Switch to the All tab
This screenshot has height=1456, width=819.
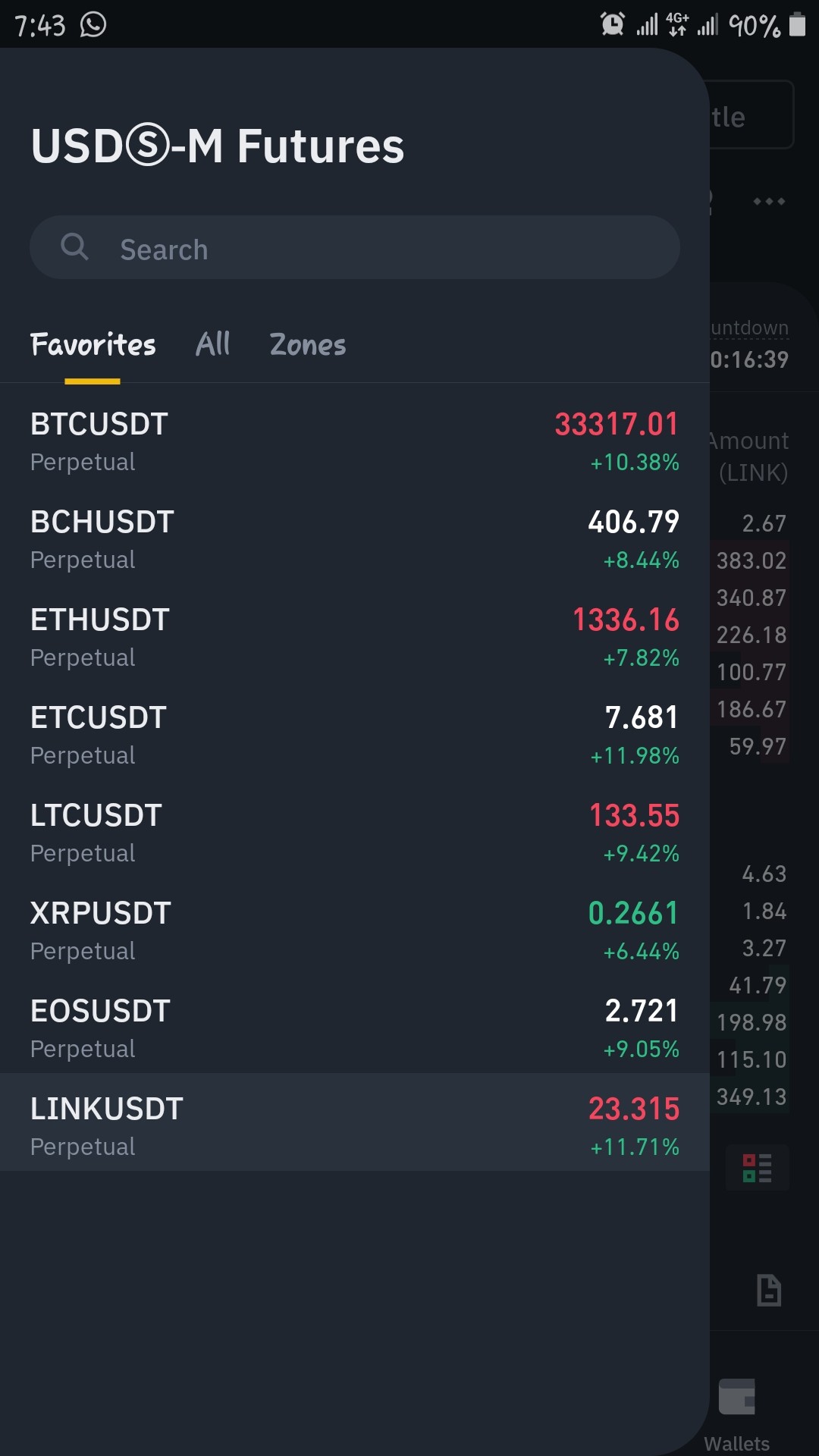click(x=213, y=344)
